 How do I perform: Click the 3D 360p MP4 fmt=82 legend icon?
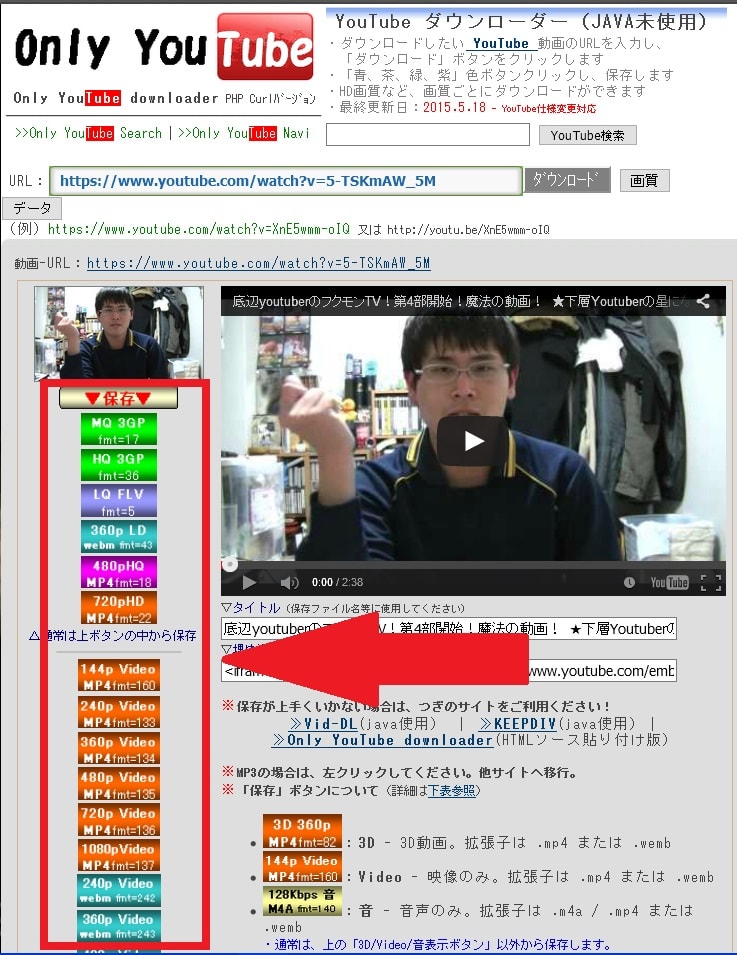302,832
